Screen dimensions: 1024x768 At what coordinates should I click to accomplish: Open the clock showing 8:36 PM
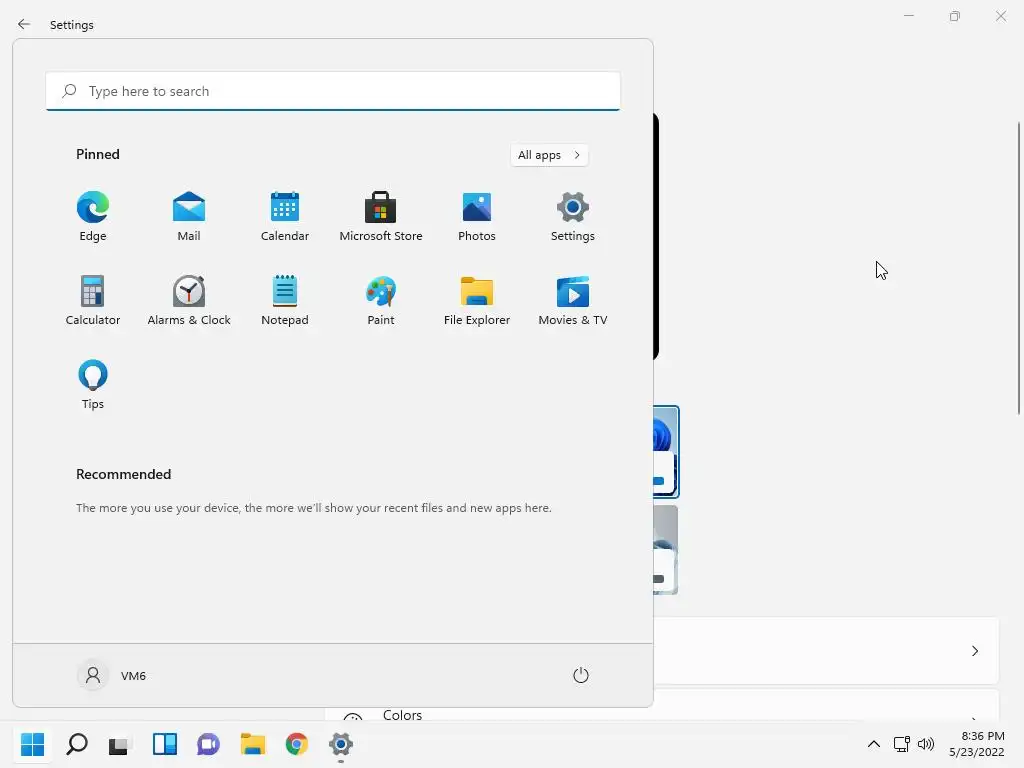[x=977, y=744]
